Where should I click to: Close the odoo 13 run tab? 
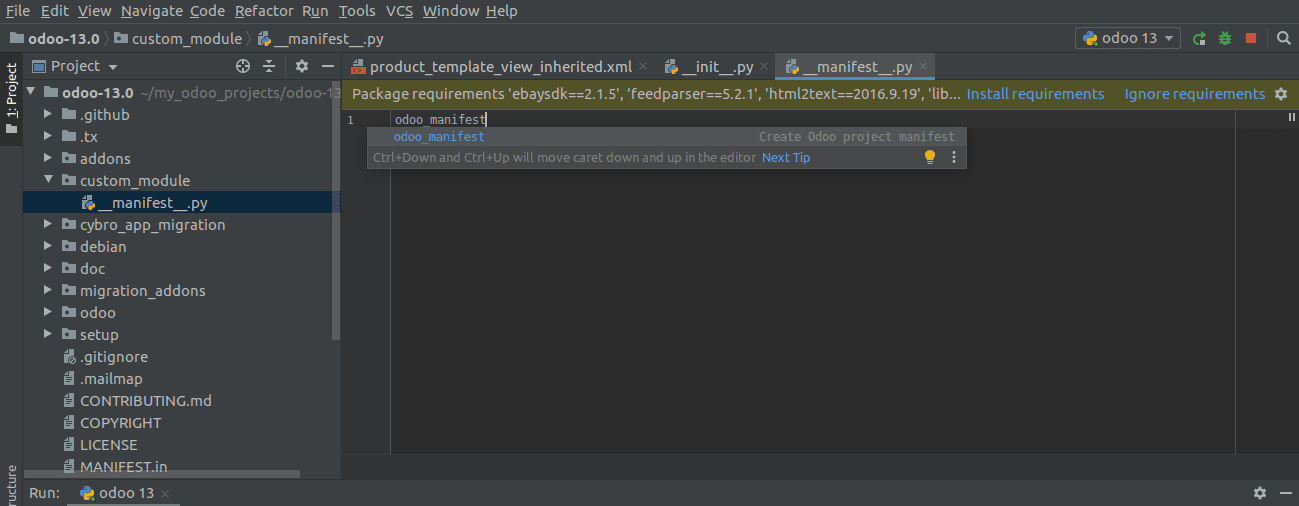(165, 494)
